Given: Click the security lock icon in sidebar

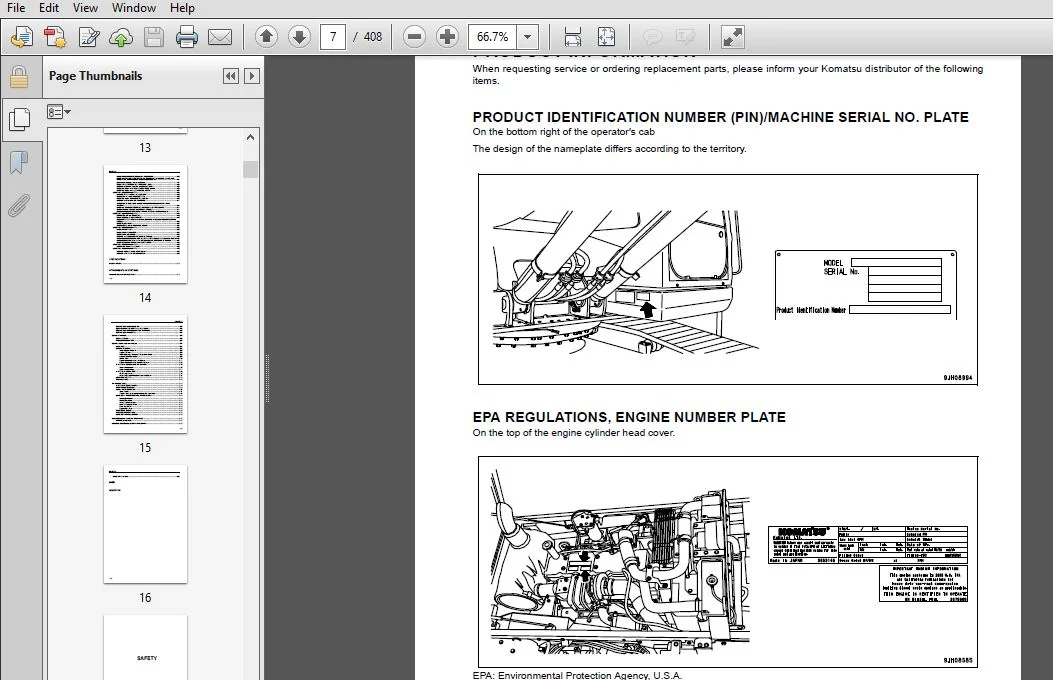Looking at the screenshot, I should pos(19,77).
